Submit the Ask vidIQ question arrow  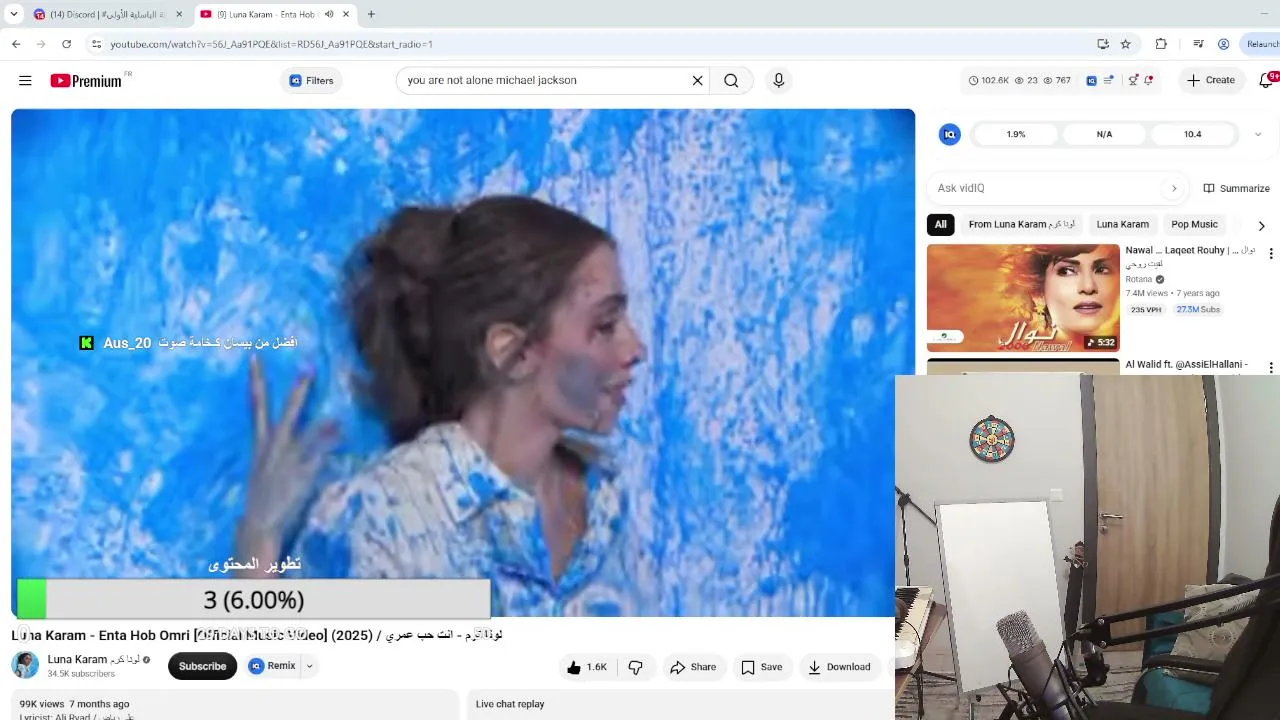[x=1174, y=188]
